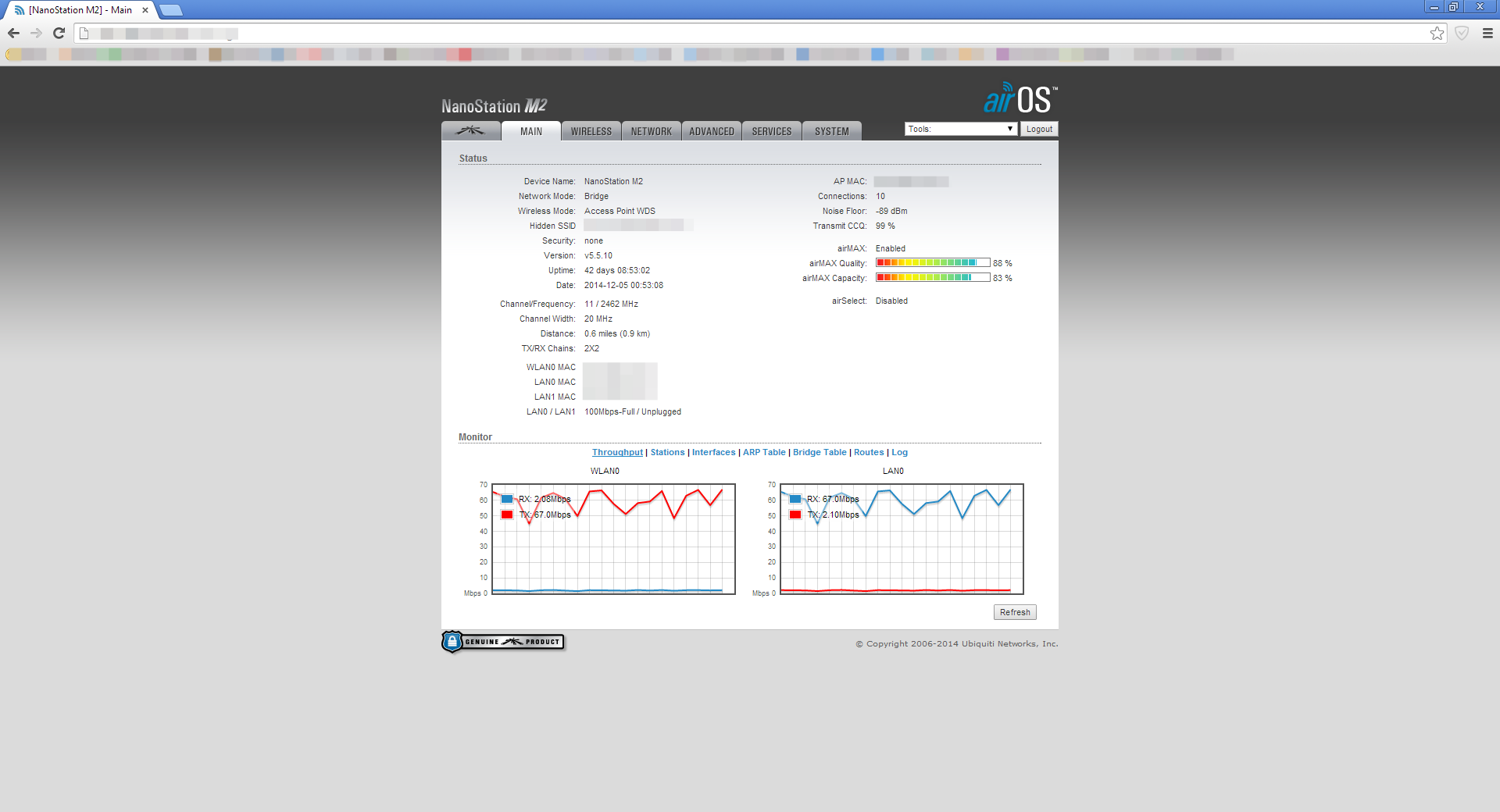Open the WIRELESS tab
This screenshot has width=1500, height=812.
[x=591, y=131]
